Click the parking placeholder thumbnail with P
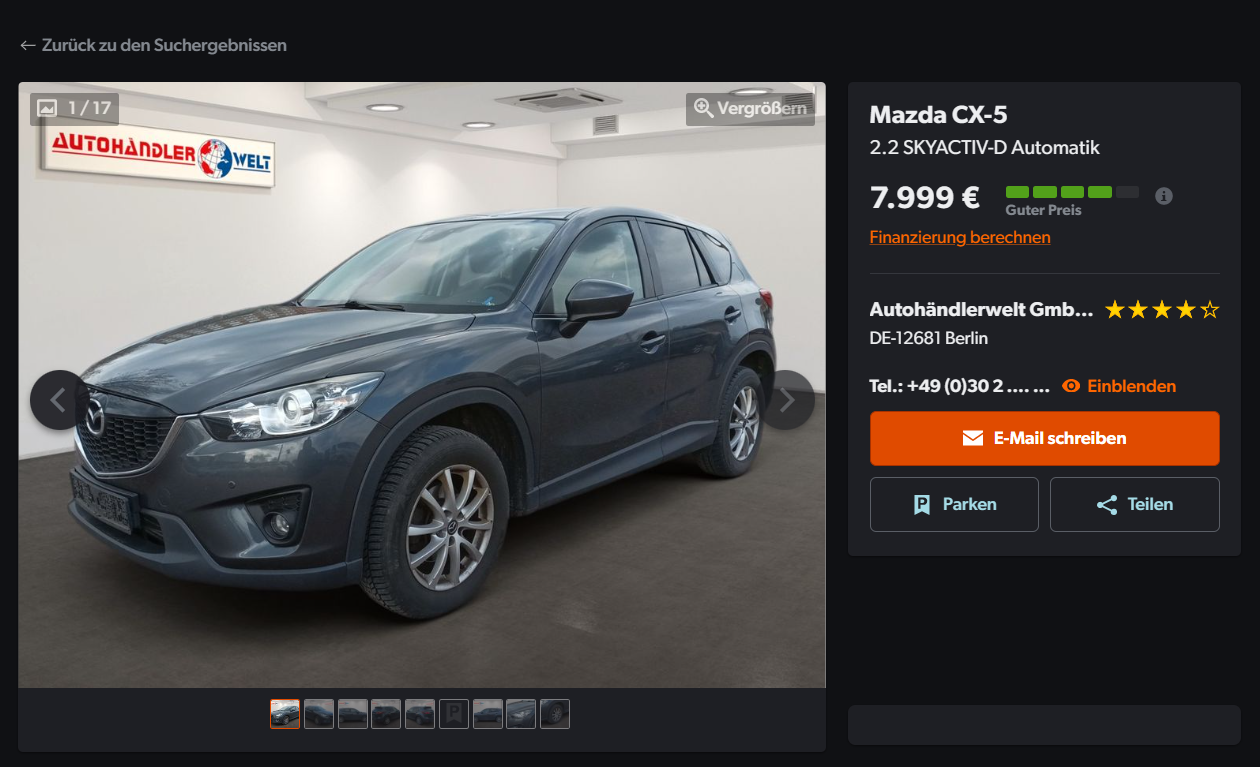This screenshot has width=1260, height=767. point(454,714)
